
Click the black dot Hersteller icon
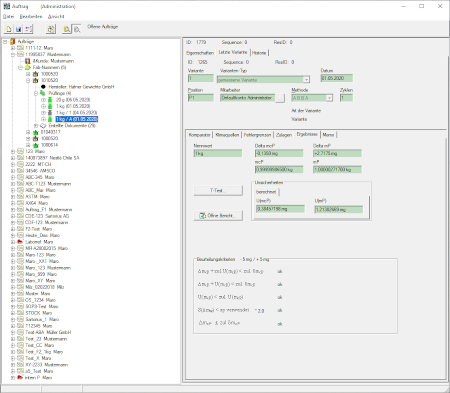[x=43, y=87]
